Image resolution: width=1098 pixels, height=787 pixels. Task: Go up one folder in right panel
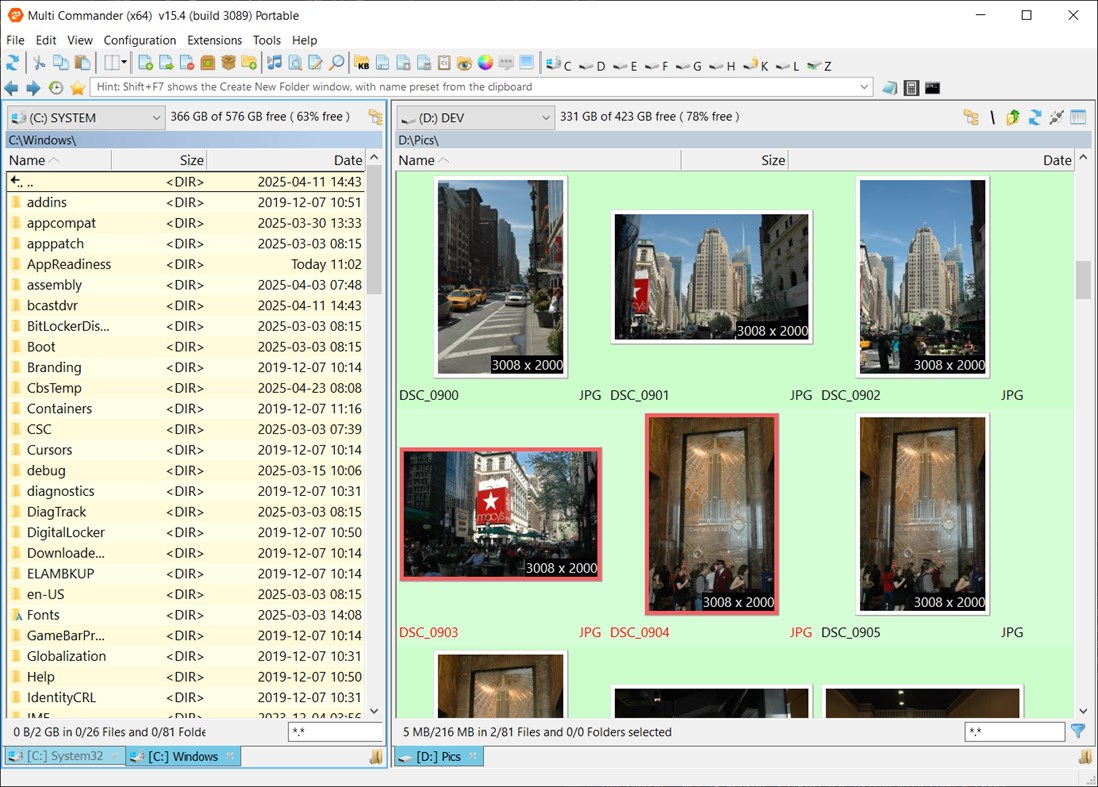point(1013,117)
